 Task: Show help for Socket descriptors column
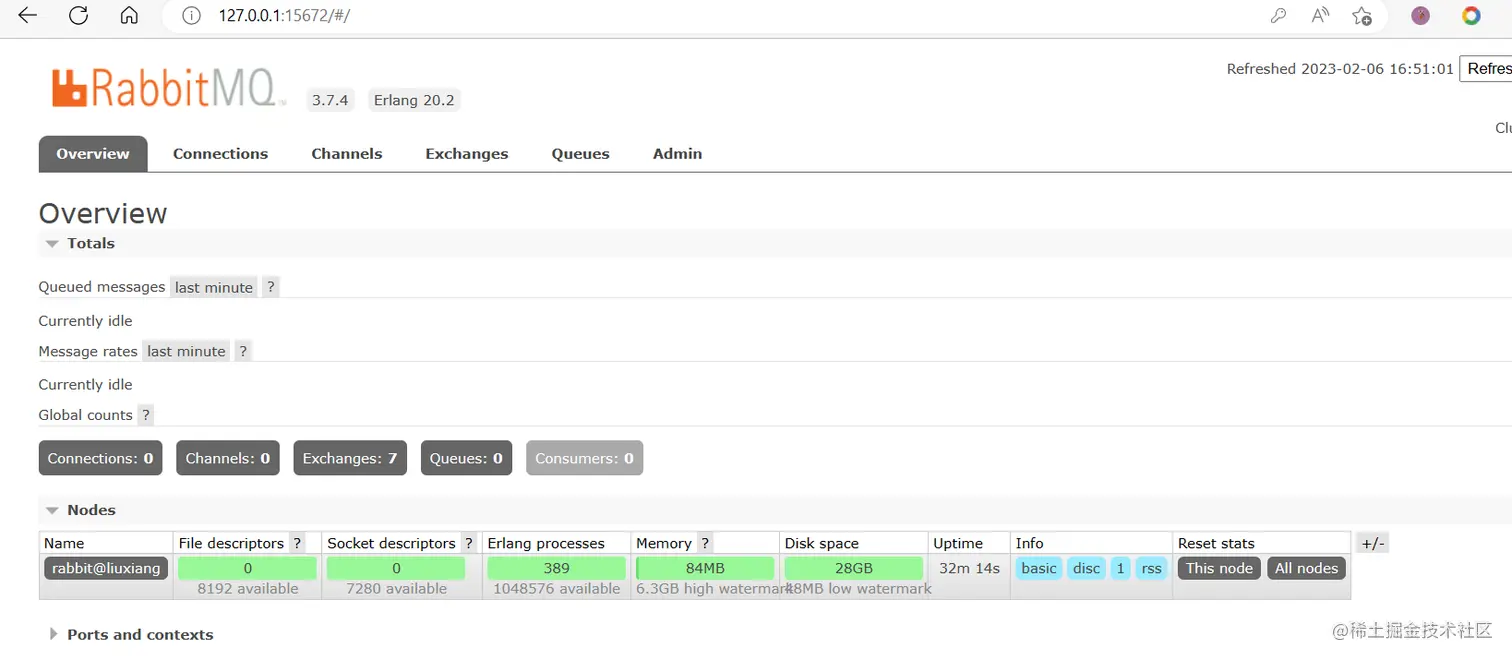click(x=468, y=543)
